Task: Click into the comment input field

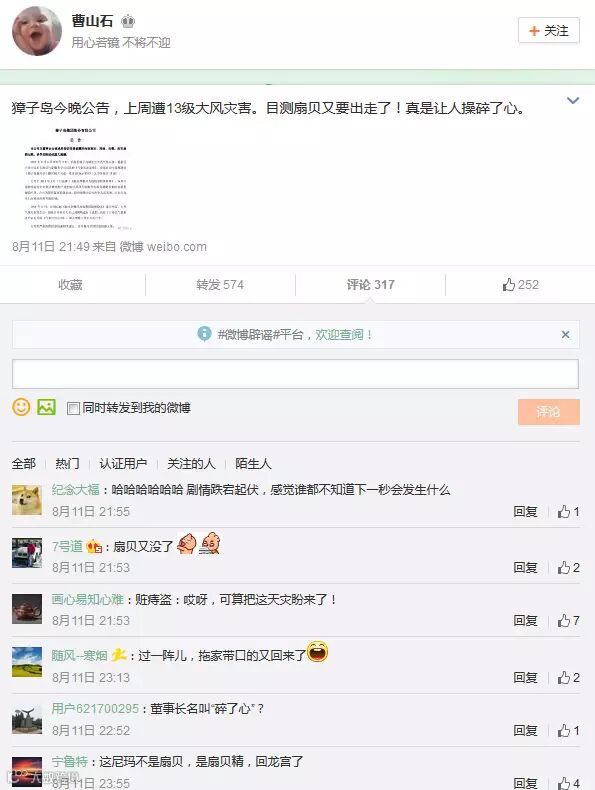Action: coord(295,374)
